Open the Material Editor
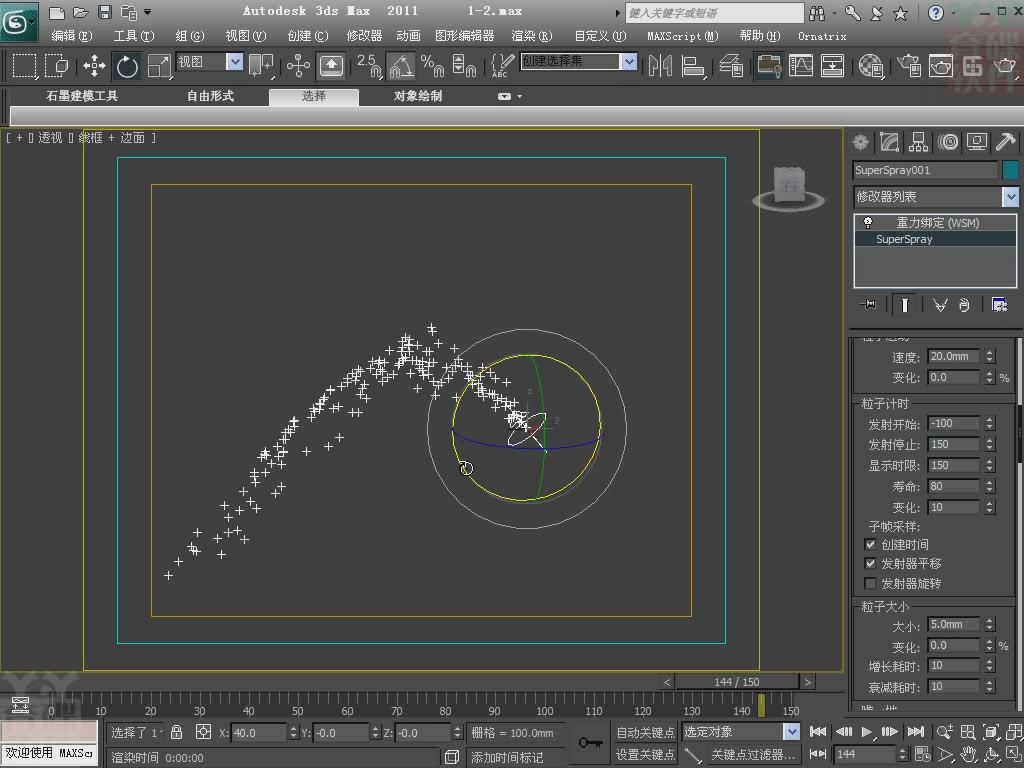Image resolution: width=1024 pixels, height=768 pixels. pyautogui.click(x=871, y=65)
